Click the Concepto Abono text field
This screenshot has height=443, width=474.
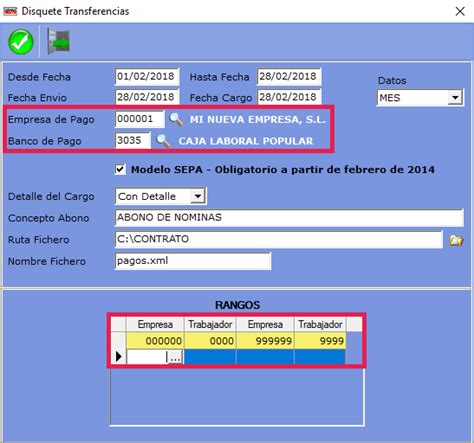[289, 218]
